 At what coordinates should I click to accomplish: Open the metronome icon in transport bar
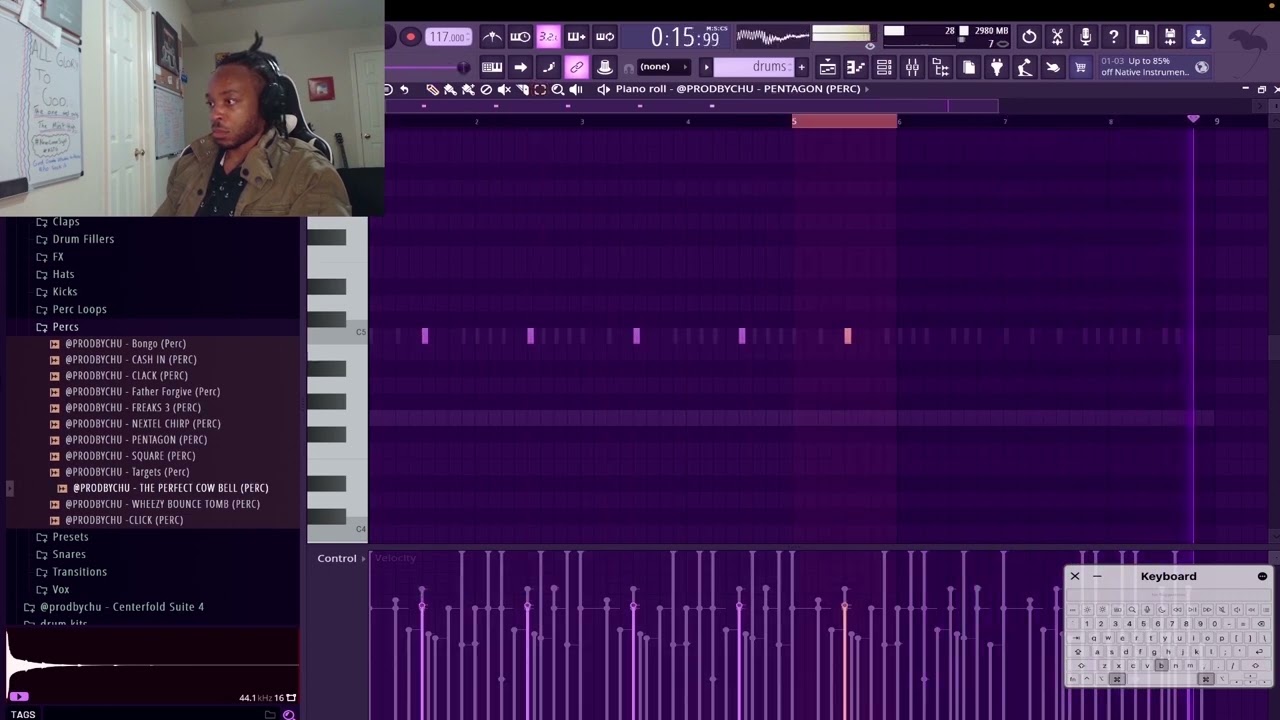[x=492, y=37]
